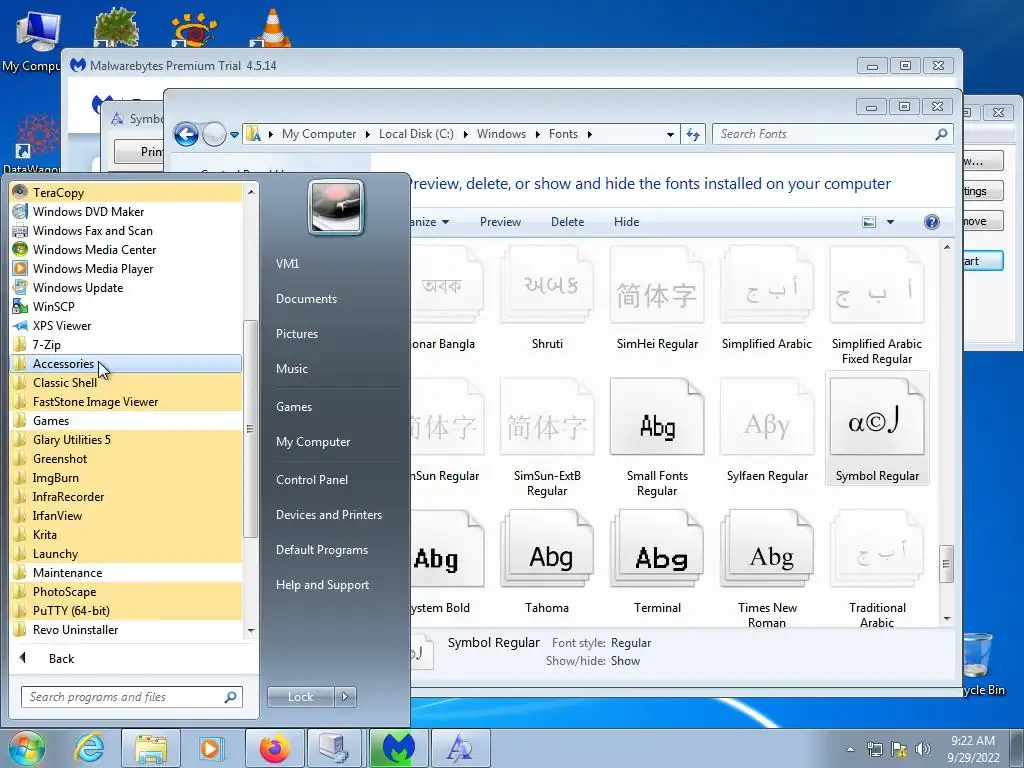The height and width of the screenshot is (768, 1024).
Task: Focus the Search Fonts field
Action: [833, 134]
